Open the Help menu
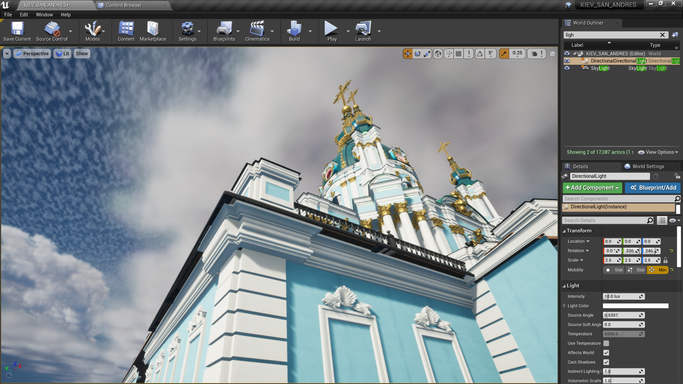Image resolution: width=683 pixels, height=384 pixels. pyautogui.click(x=65, y=14)
